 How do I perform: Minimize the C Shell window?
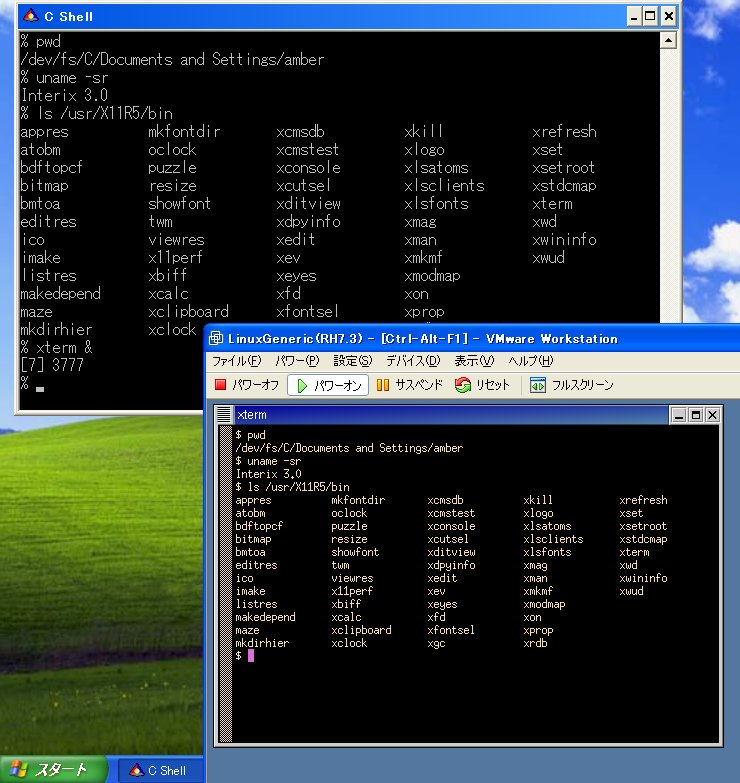634,16
